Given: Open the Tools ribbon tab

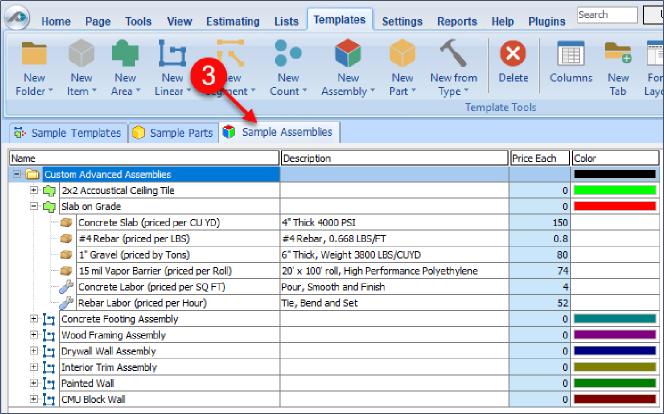Looking at the screenshot, I should (x=138, y=21).
